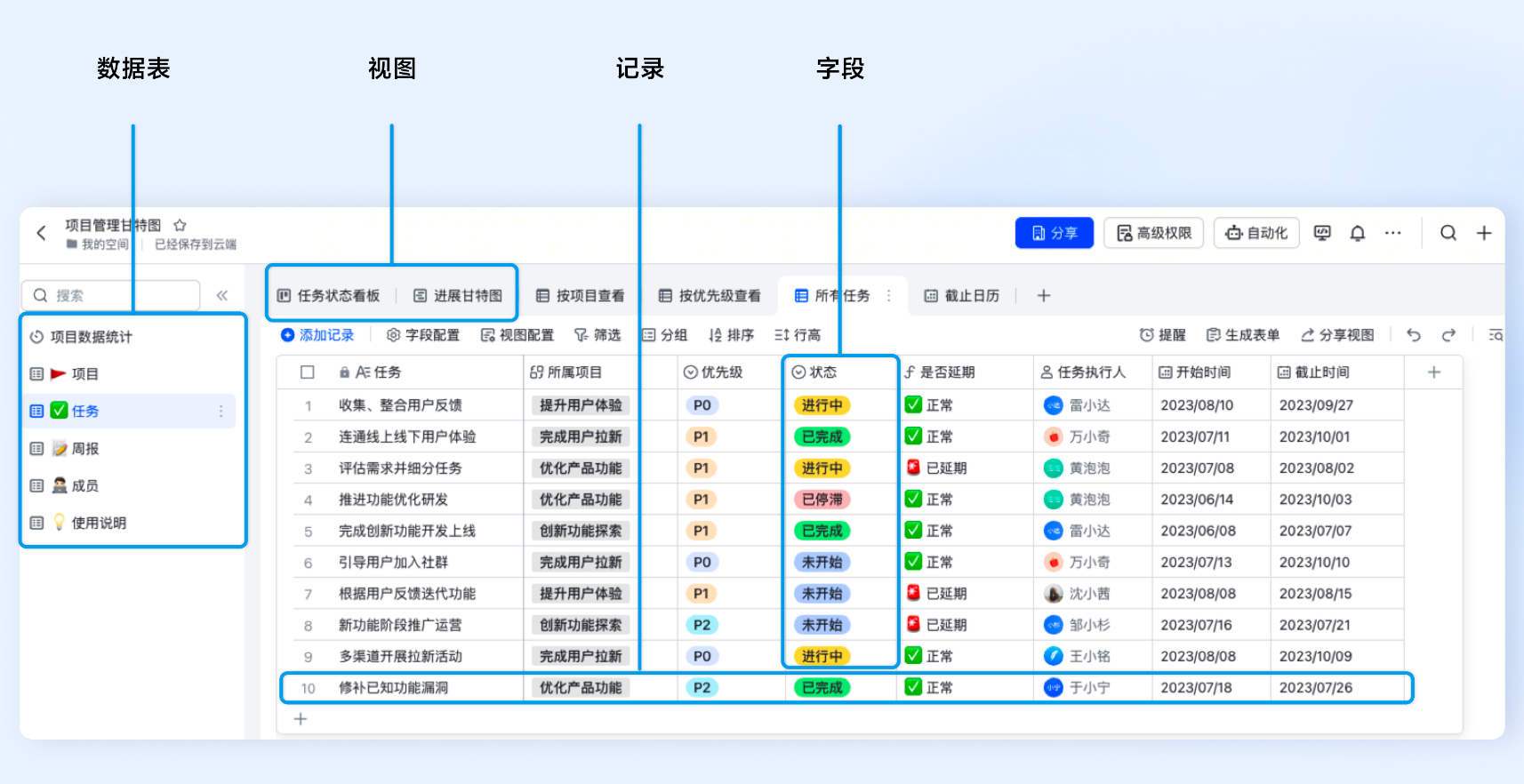This screenshot has width=1524, height=784.
Task: Click the undo arrow icon
Action: (1414, 335)
